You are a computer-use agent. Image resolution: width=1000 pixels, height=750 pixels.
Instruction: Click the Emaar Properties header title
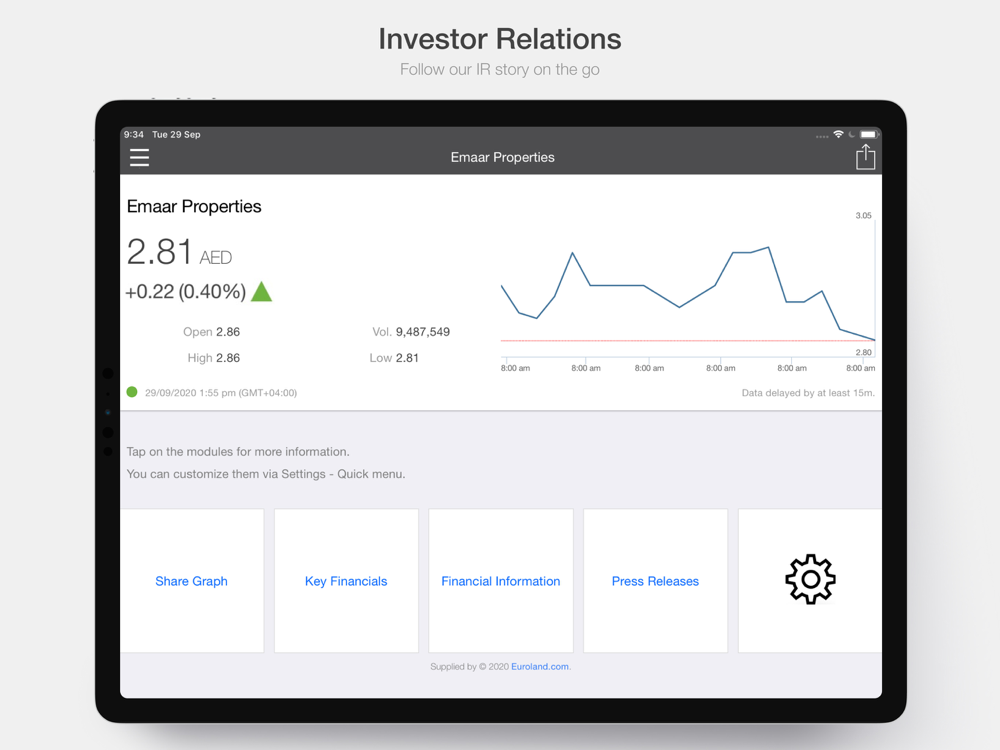point(503,157)
